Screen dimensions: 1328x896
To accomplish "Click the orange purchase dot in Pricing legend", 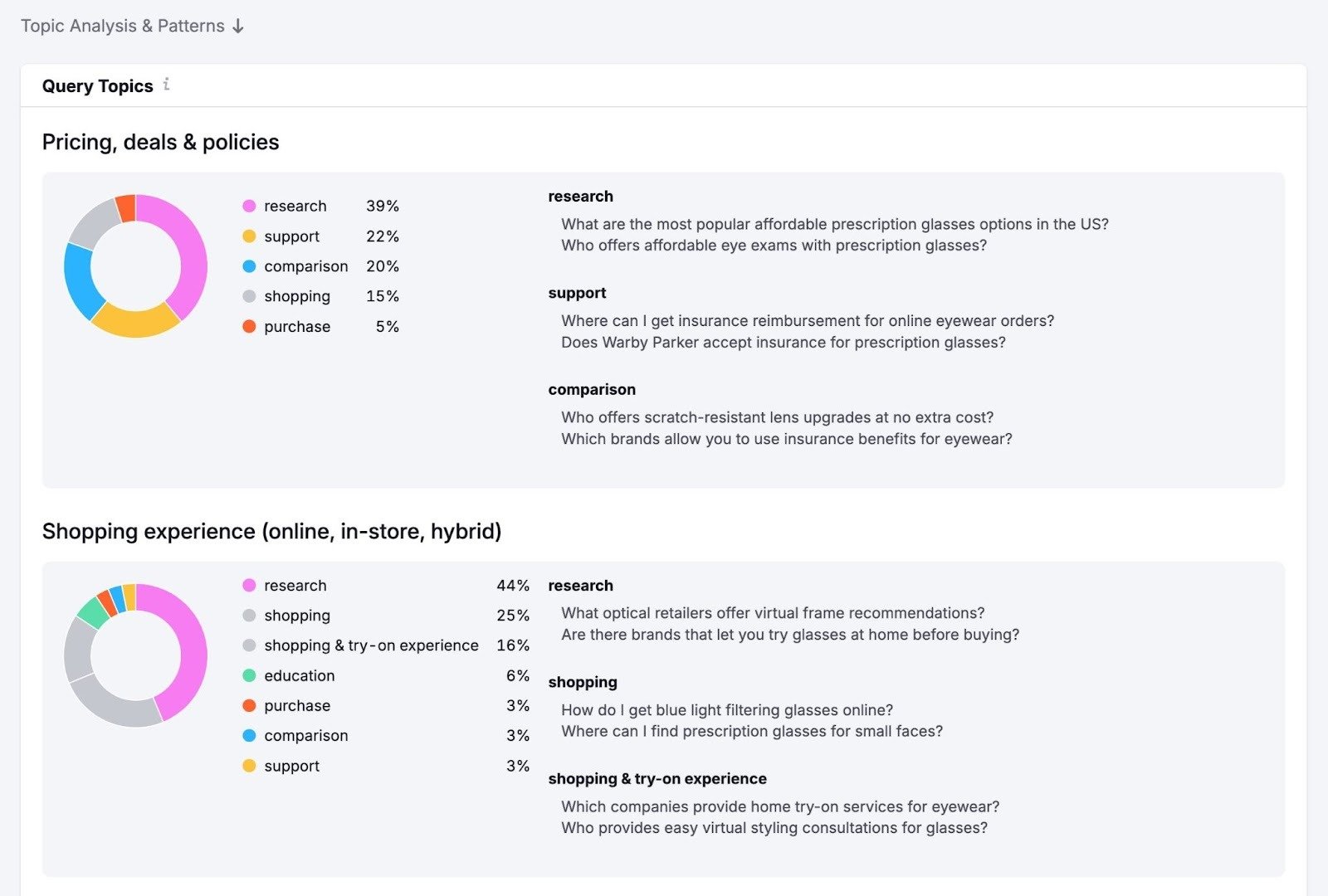I will [x=247, y=326].
